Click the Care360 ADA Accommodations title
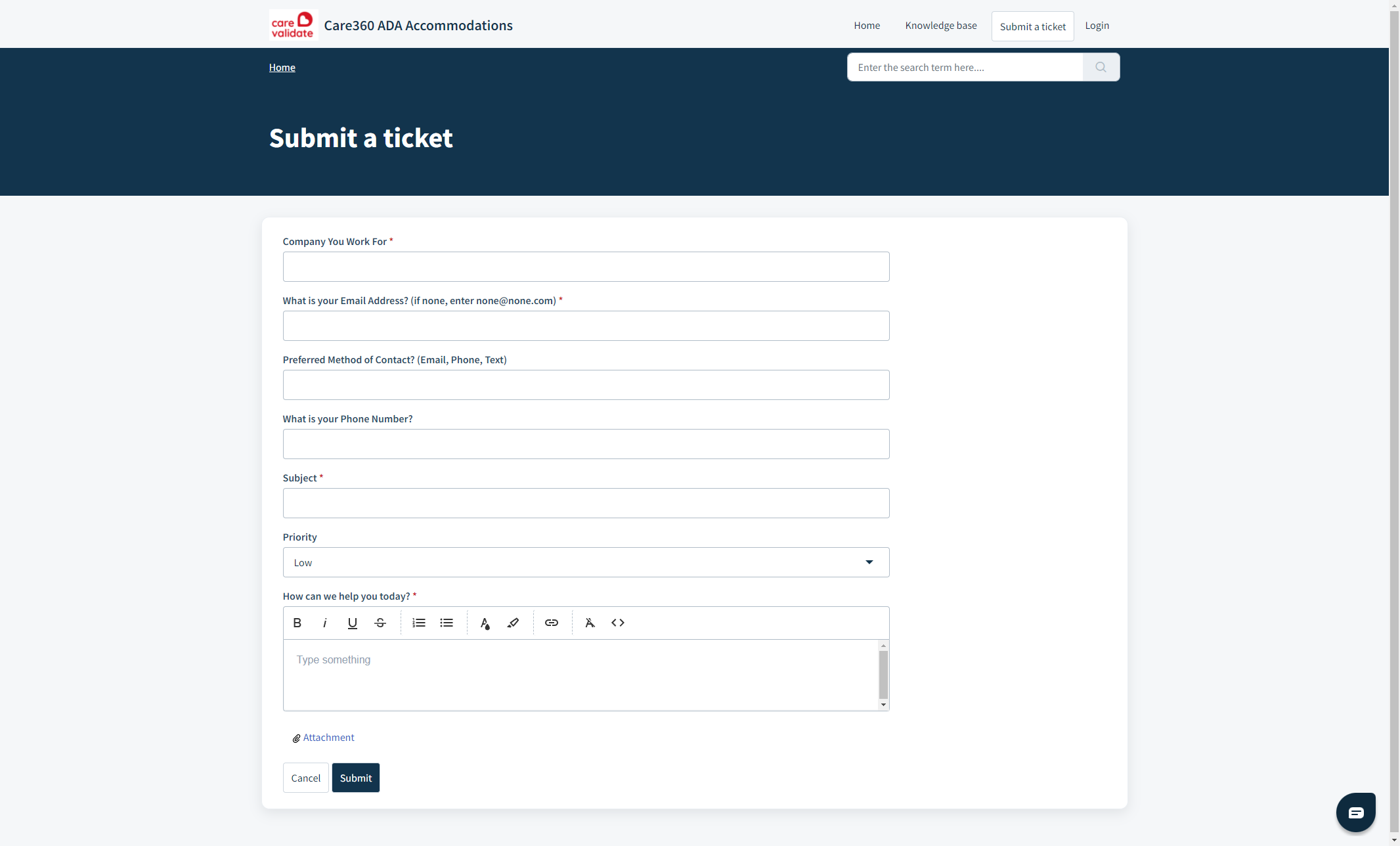1400x846 pixels. pyautogui.click(x=418, y=25)
